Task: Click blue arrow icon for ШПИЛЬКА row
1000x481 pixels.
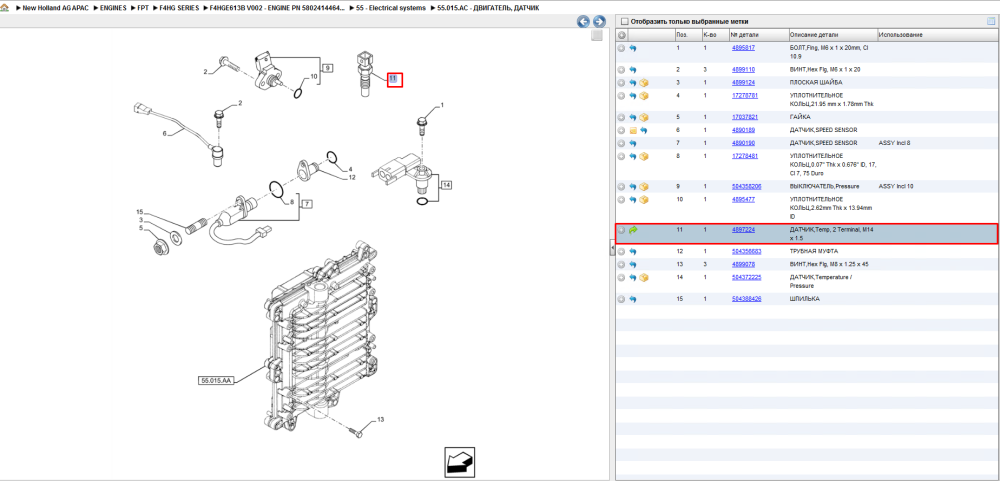Action: (x=633, y=299)
